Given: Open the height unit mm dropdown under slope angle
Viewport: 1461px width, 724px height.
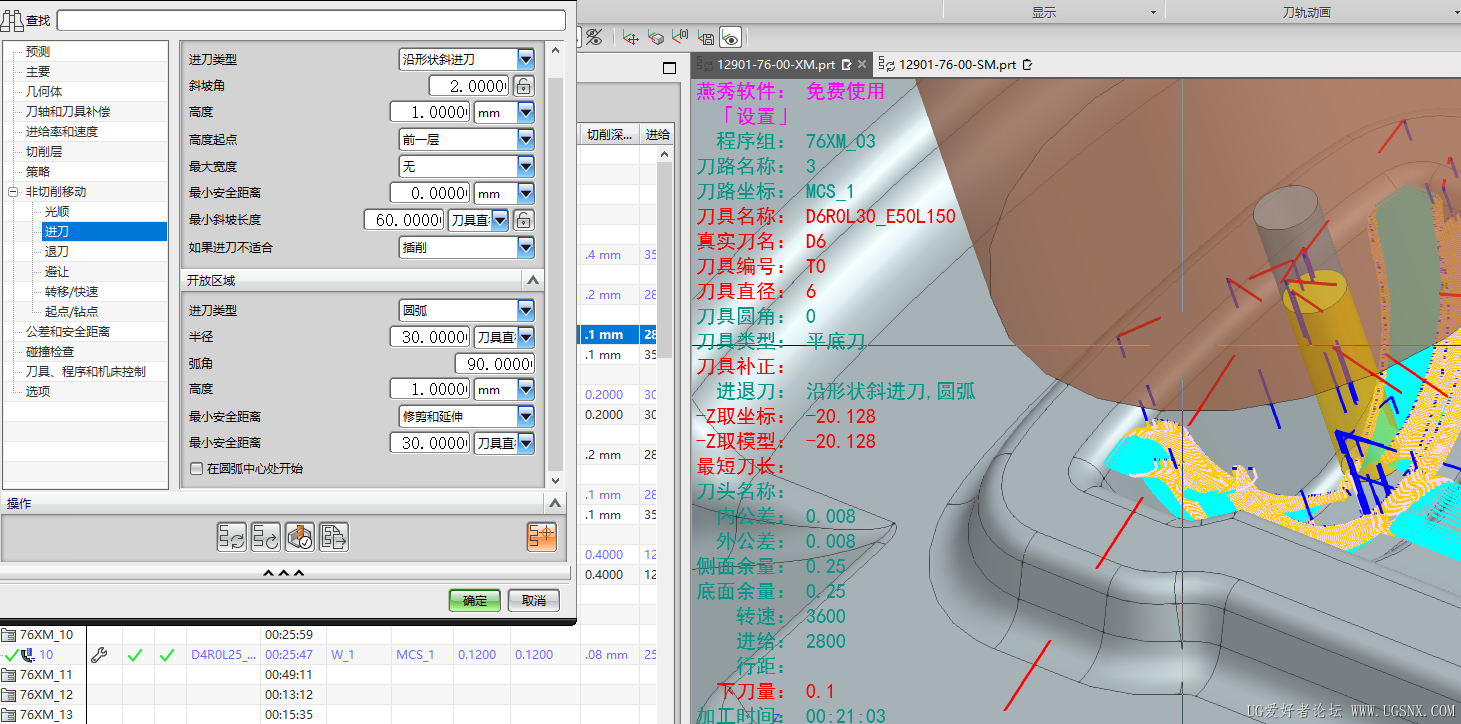Looking at the screenshot, I should 525,113.
